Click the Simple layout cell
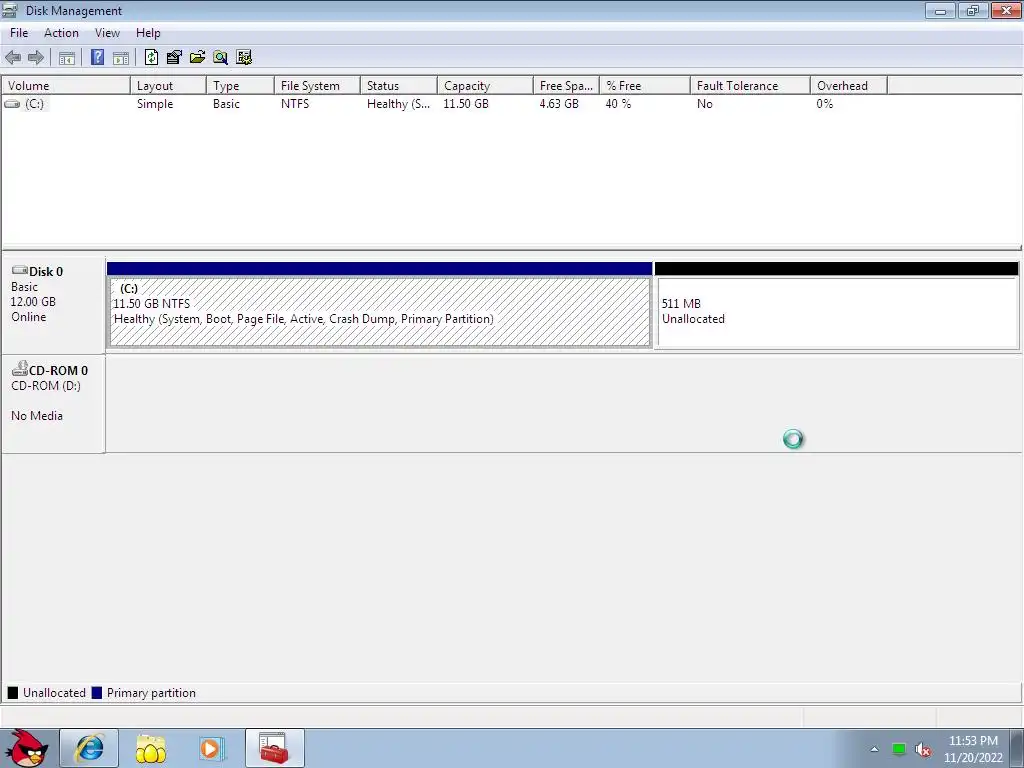This screenshot has height=768, width=1024. click(x=155, y=104)
